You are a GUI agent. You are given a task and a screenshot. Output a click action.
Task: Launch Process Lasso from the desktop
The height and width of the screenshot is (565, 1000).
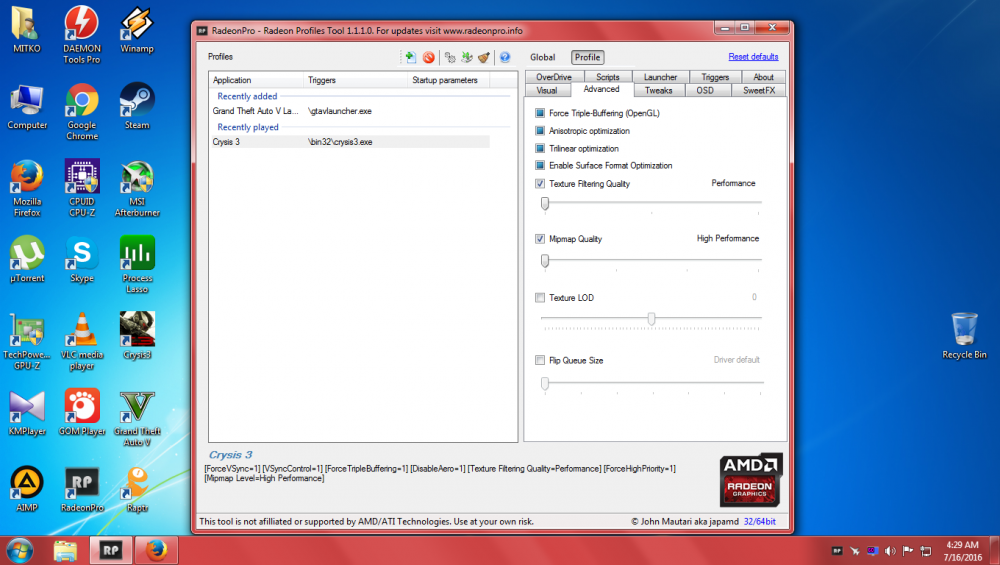pyautogui.click(x=137, y=265)
